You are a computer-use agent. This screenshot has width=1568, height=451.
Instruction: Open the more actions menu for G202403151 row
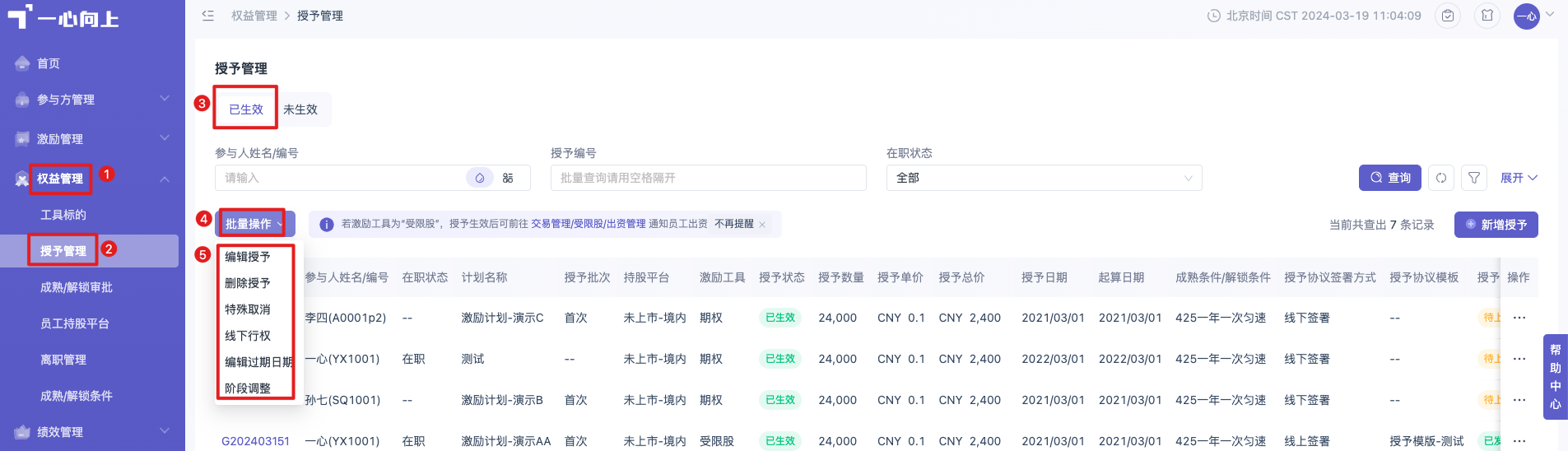[x=1519, y=441]
